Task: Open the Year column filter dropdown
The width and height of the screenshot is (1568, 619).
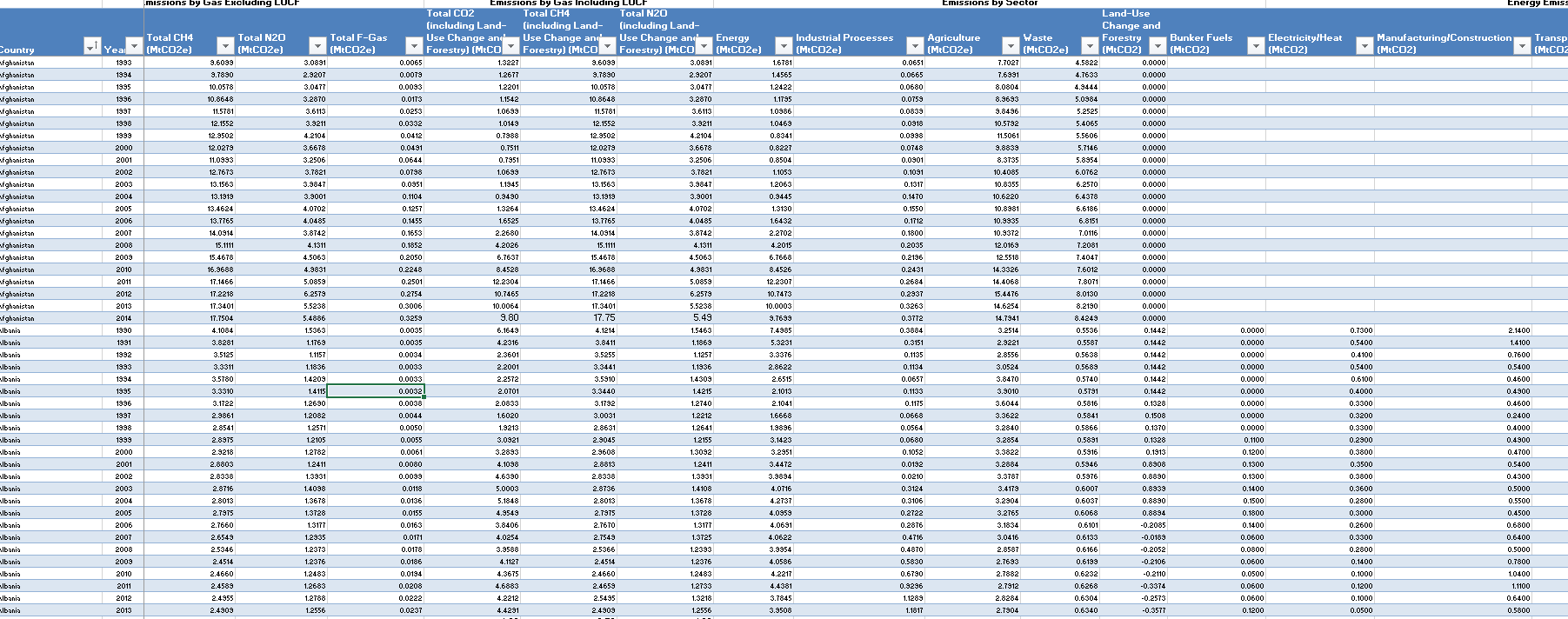Action: pos(134,46)
